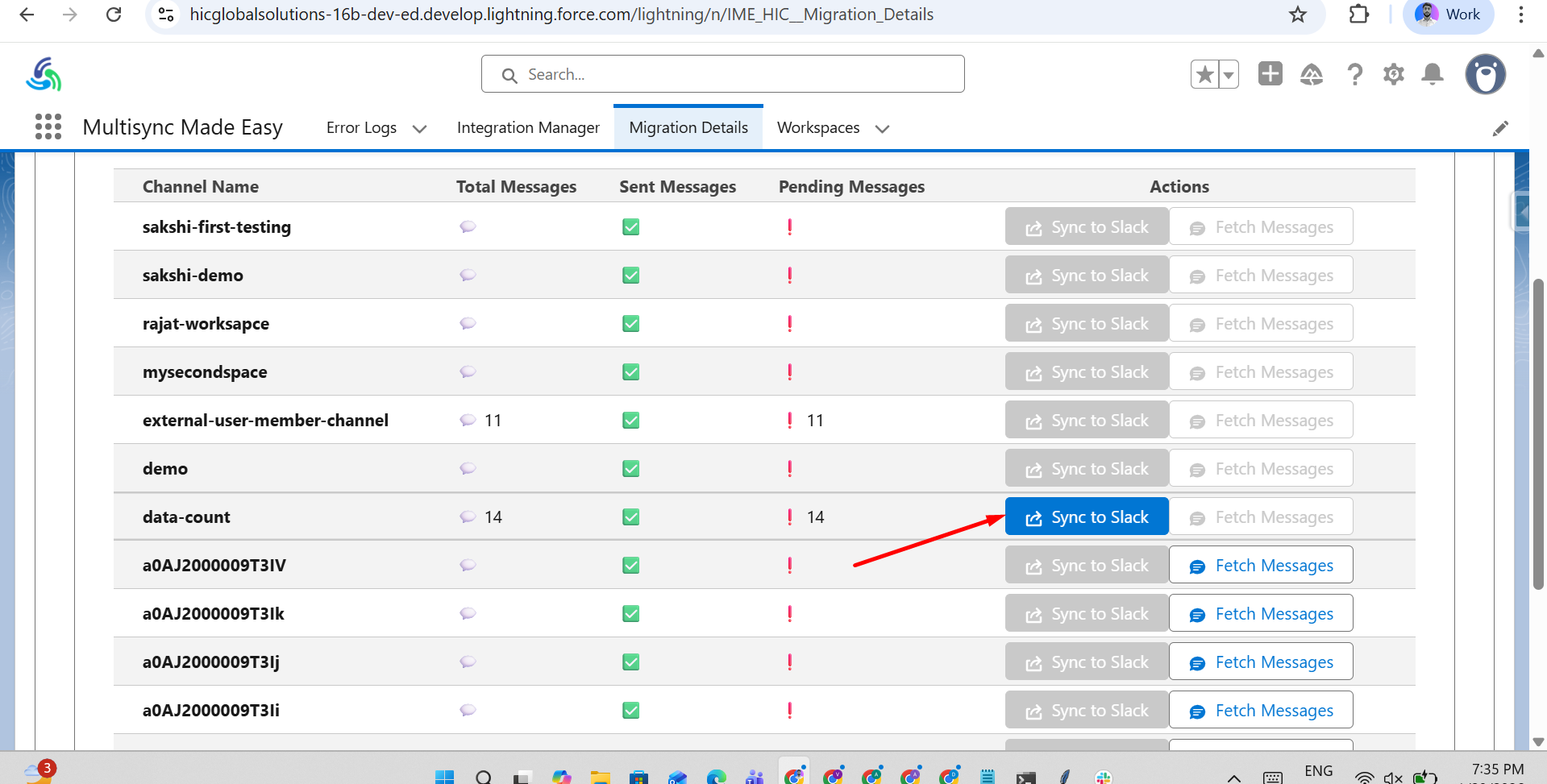Screen dimensions: 1547x784
Task: Expand the Workspaces chevron dropdown
Action: pos(882,129)
